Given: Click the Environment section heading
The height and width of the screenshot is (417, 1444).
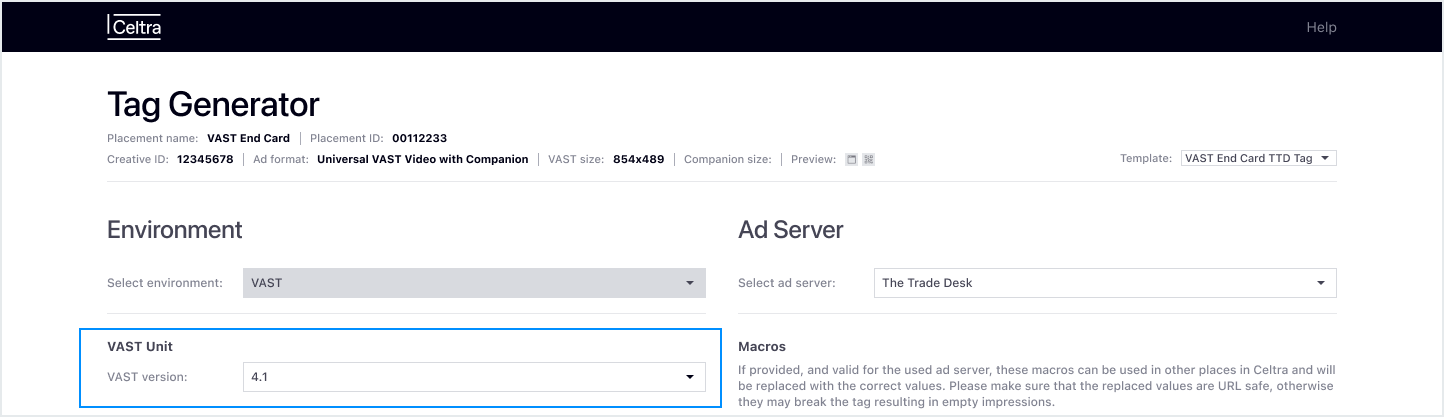Looking at the screenshot, I should 175,230.
